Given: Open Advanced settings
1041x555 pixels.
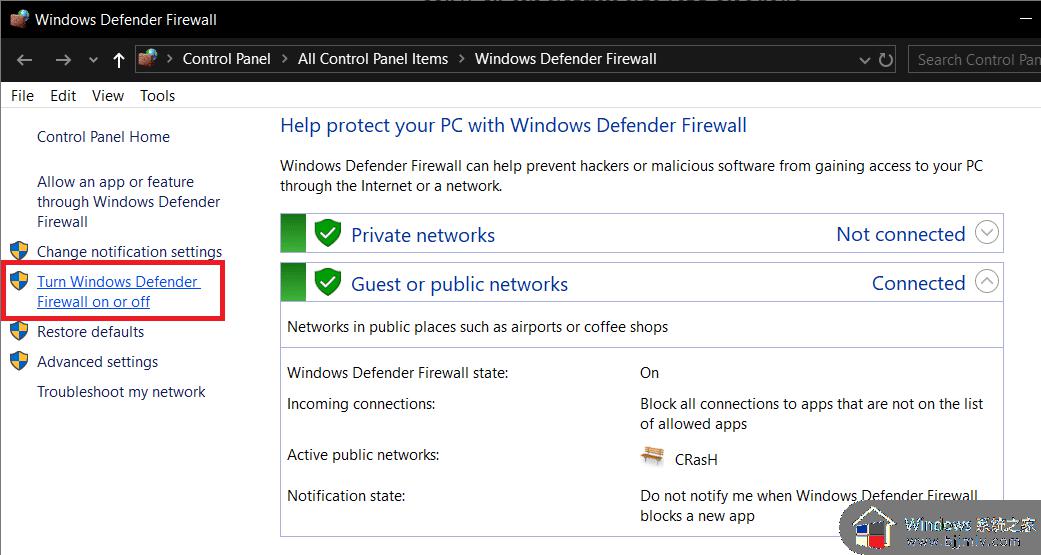Looking at the screenshot, I should click(x=98, y=362).
